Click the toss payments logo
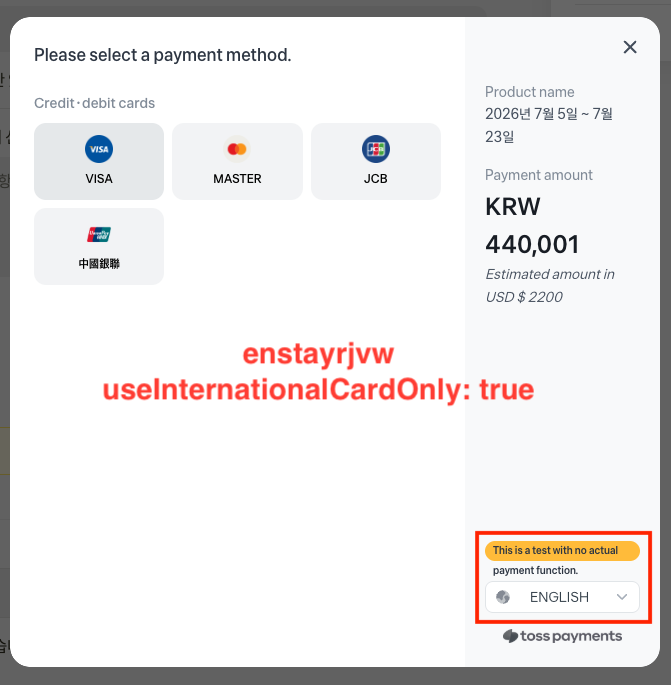 point(562,636)
